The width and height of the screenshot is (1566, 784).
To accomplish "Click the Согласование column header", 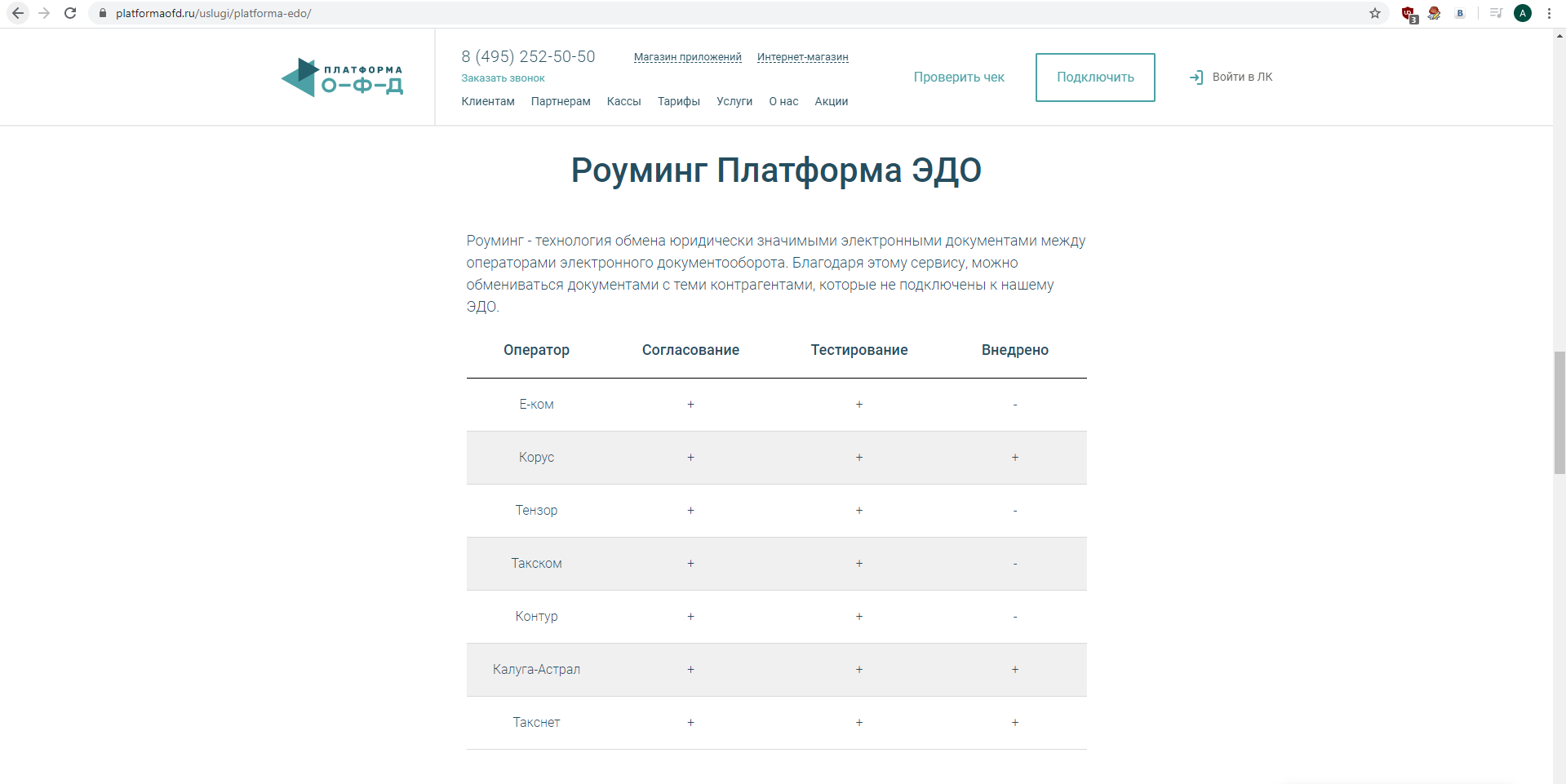I will pos(690,350).
